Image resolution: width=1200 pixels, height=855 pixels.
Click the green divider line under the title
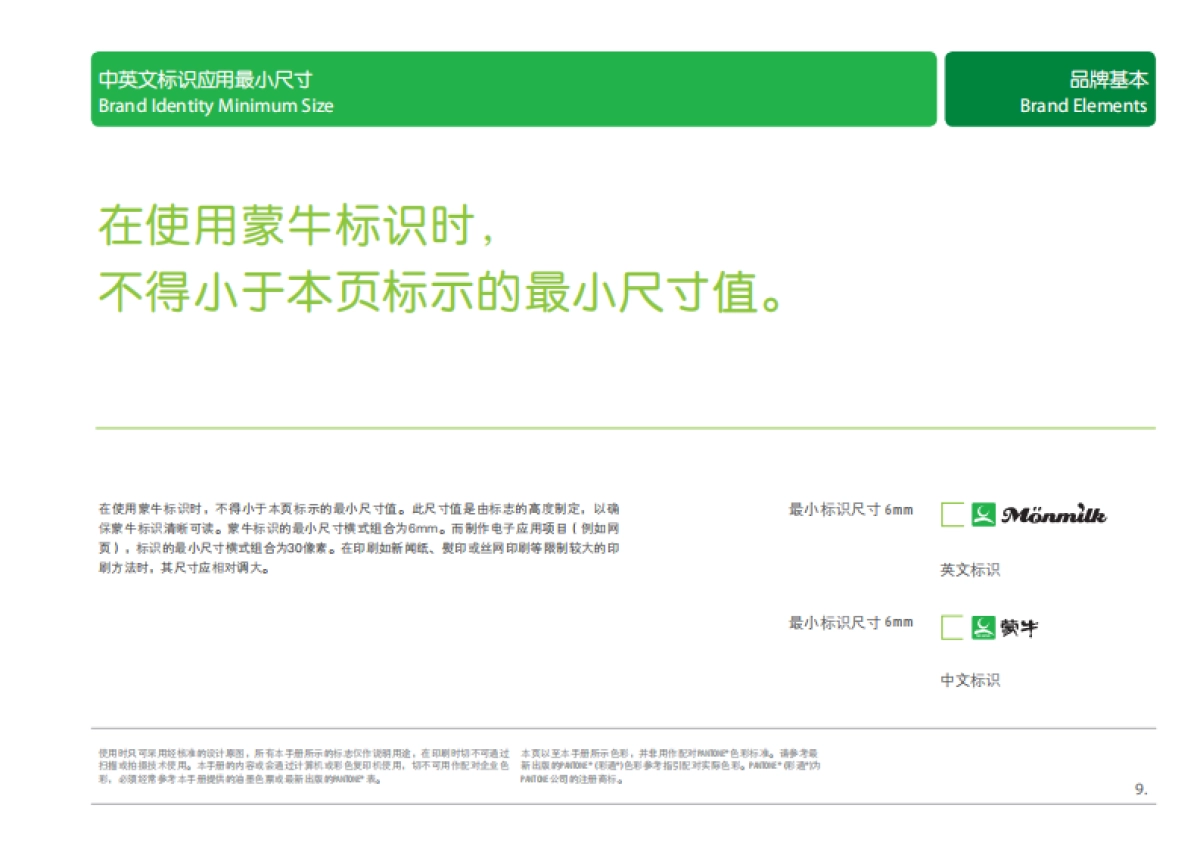point(626,426)
